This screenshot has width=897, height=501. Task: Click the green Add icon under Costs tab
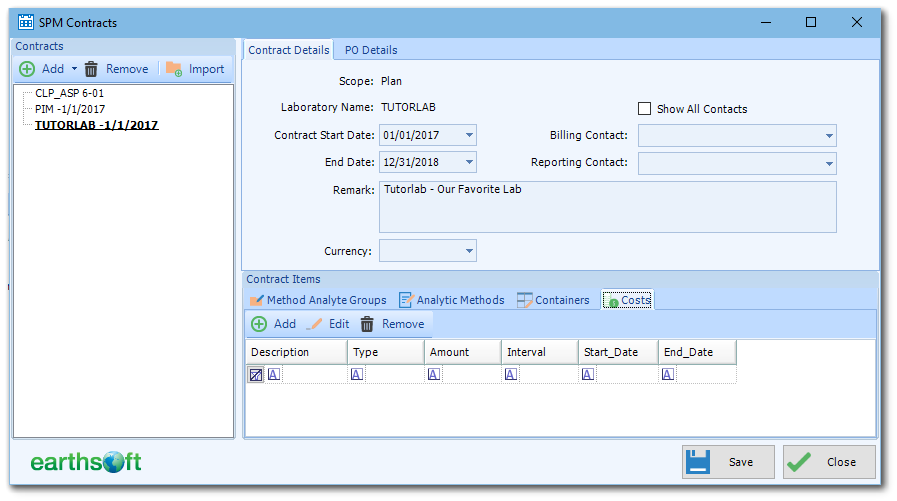[259, 324]
